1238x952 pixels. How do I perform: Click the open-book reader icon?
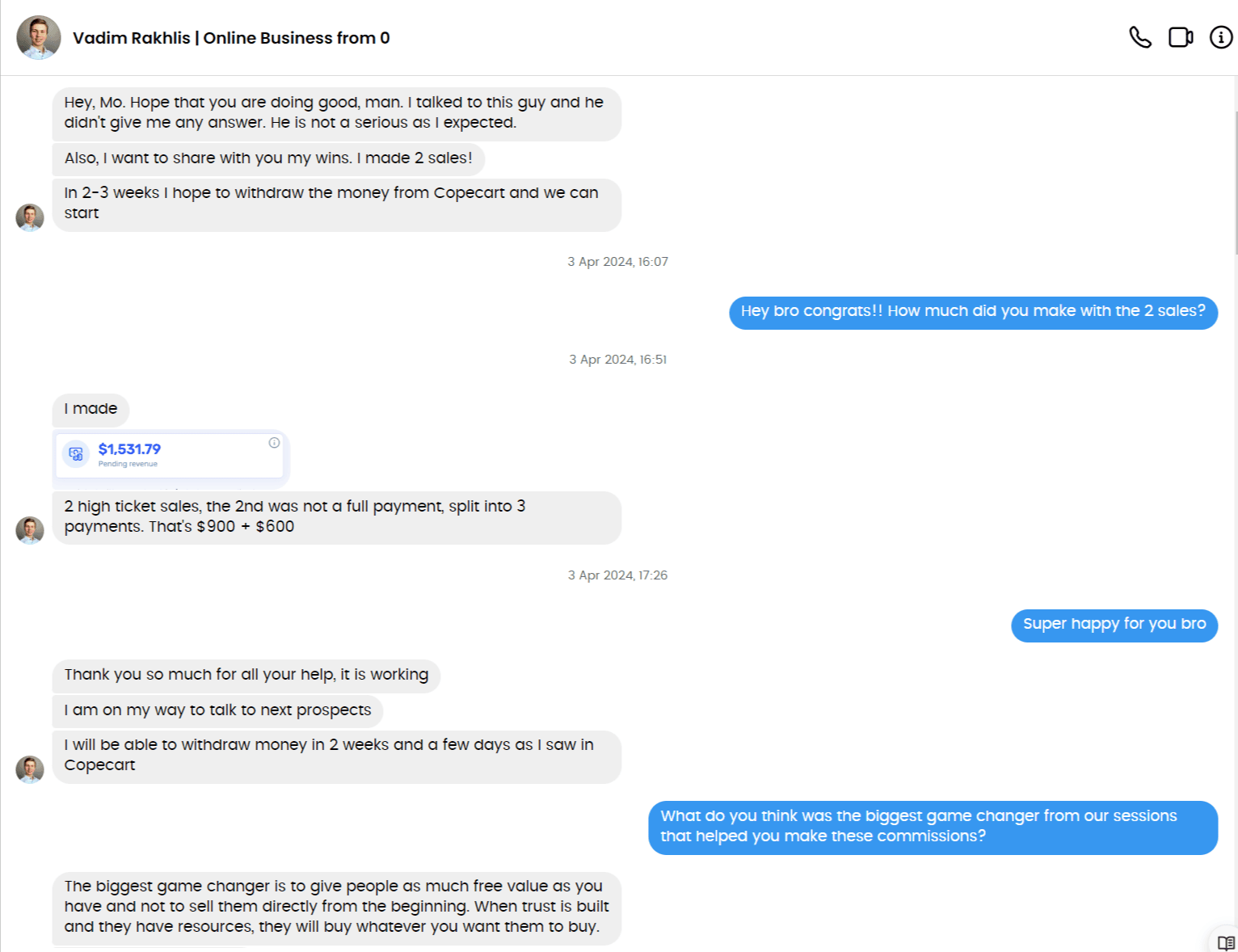pos(1226,942)
